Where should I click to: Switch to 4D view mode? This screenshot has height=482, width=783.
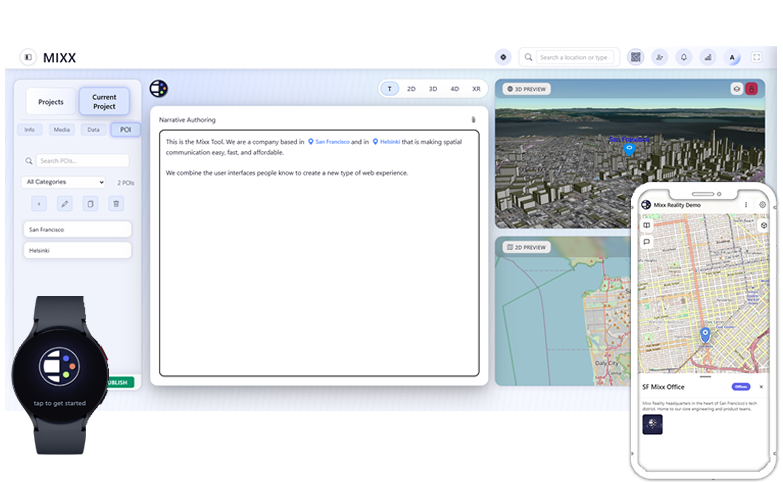click(x=454, y=89)
